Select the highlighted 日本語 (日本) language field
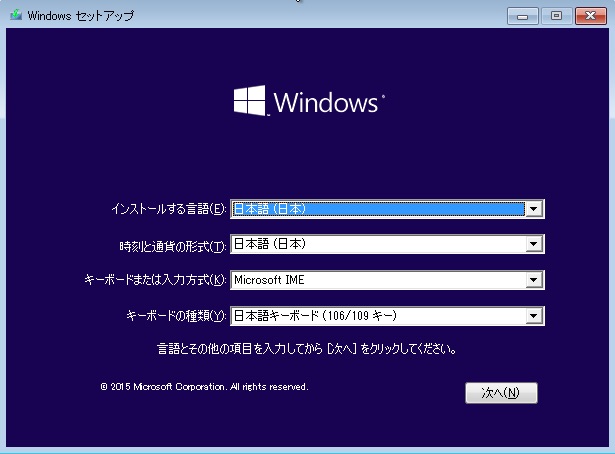This screenshot has height=454, width=615. coord(377,209)
